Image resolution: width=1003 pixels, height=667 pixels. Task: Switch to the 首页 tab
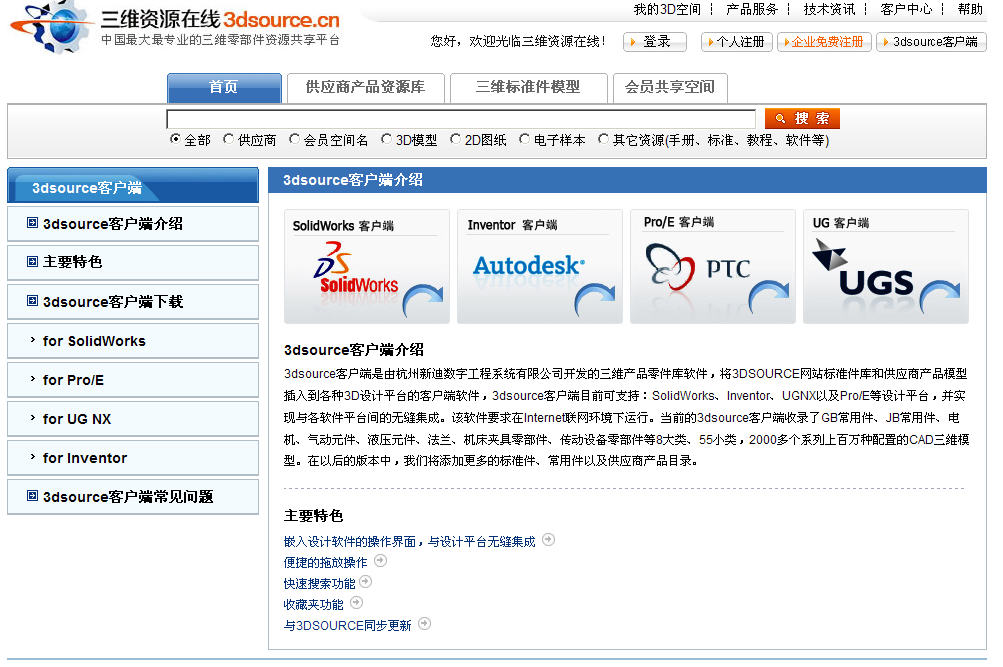[x=224, y=88]
